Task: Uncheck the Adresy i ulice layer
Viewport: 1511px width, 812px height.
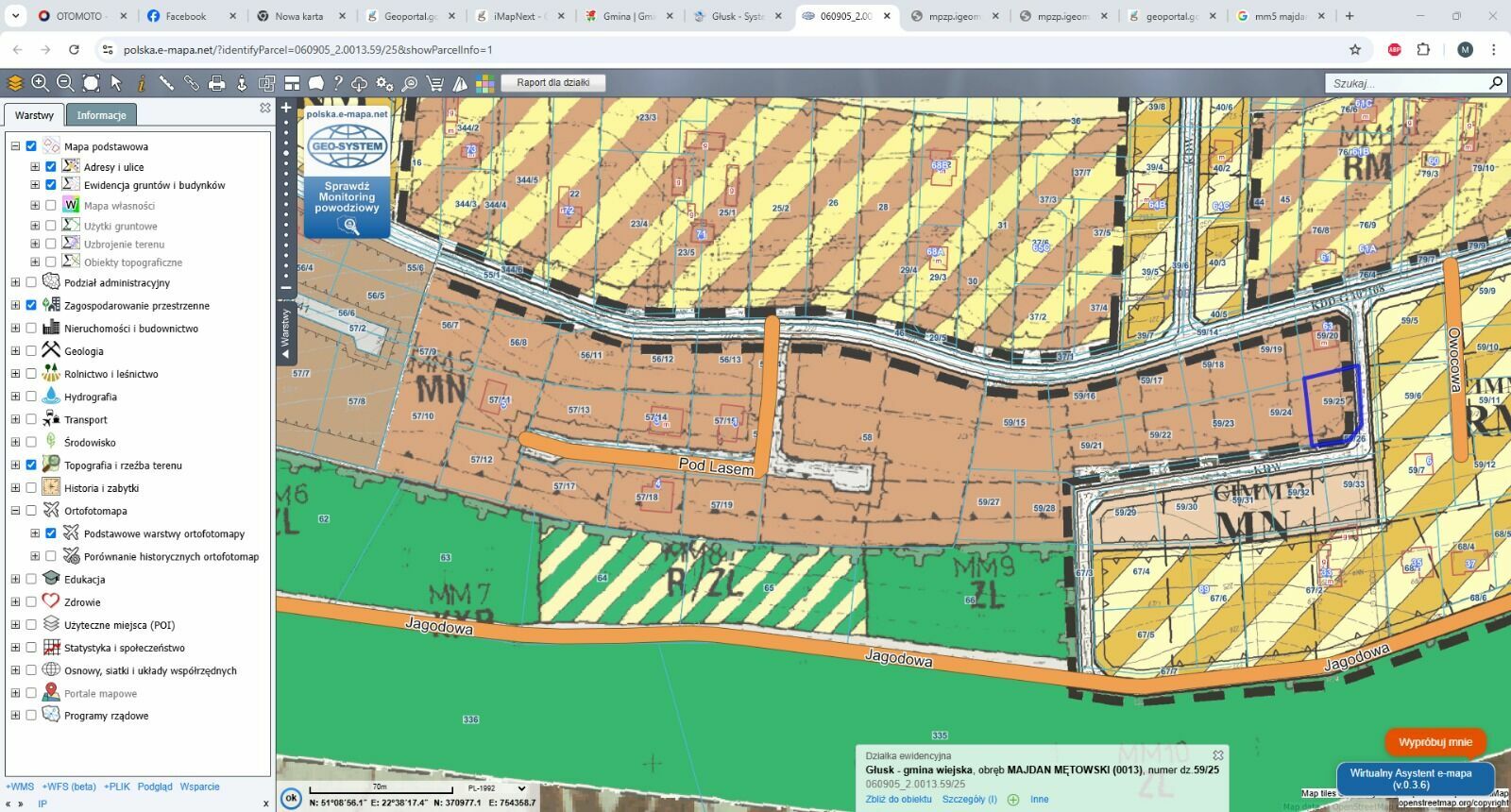Action: coord(51,167)
